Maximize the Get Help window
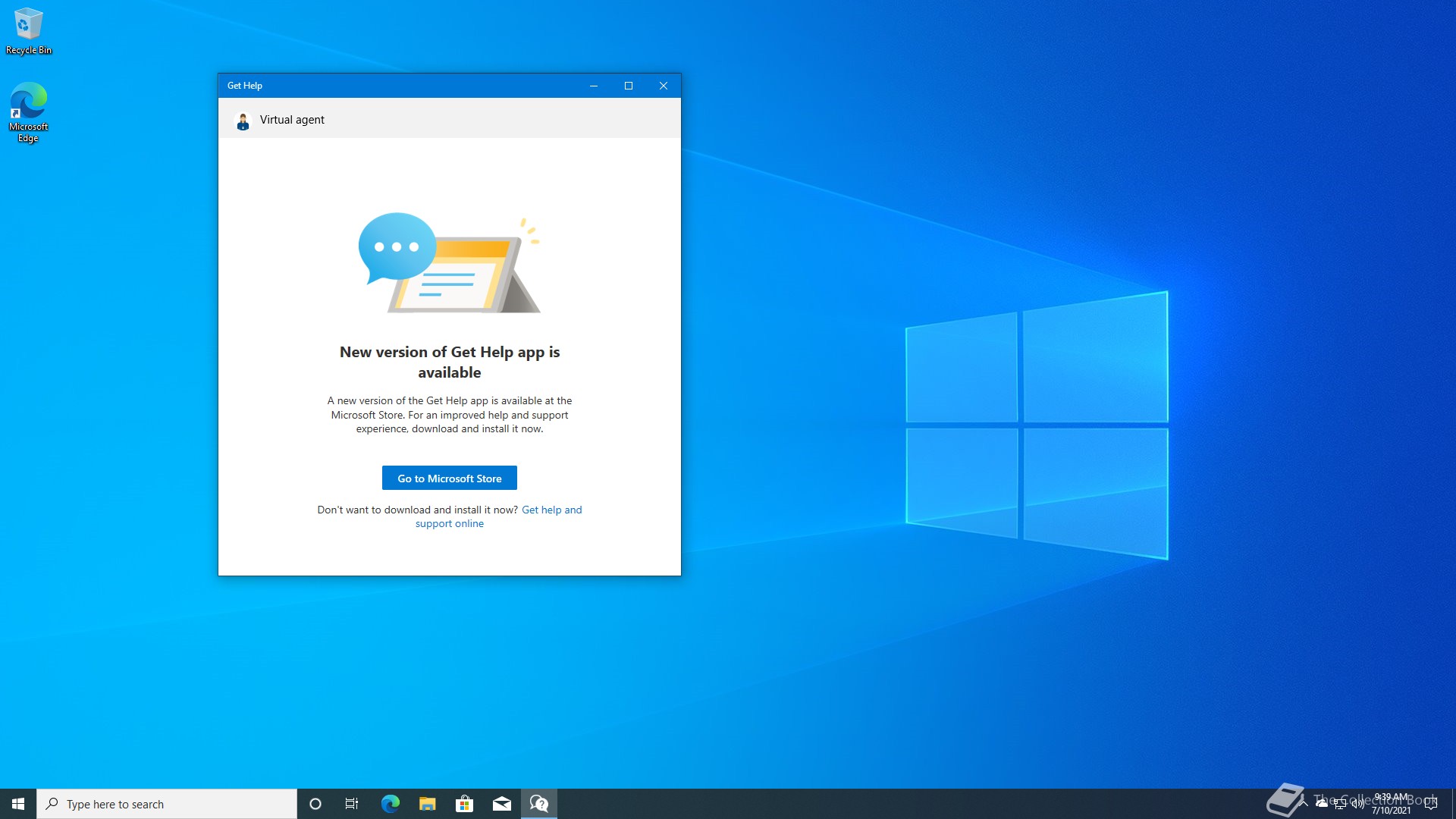 (629, 86)
